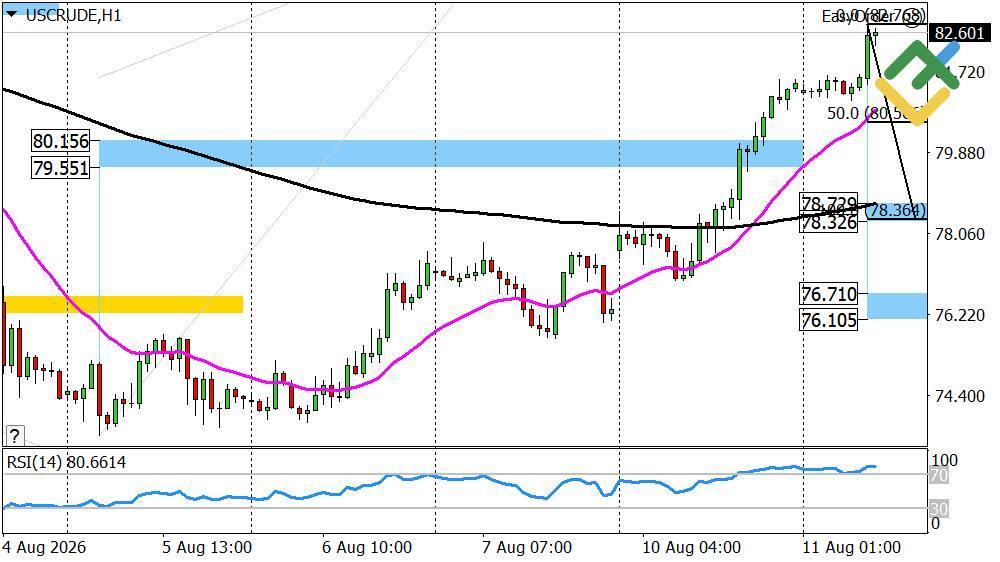Open the USCRUDE,H1 chart dropdown arrow
Screen dimensions: 1000x562
click(x=11, y=13)
